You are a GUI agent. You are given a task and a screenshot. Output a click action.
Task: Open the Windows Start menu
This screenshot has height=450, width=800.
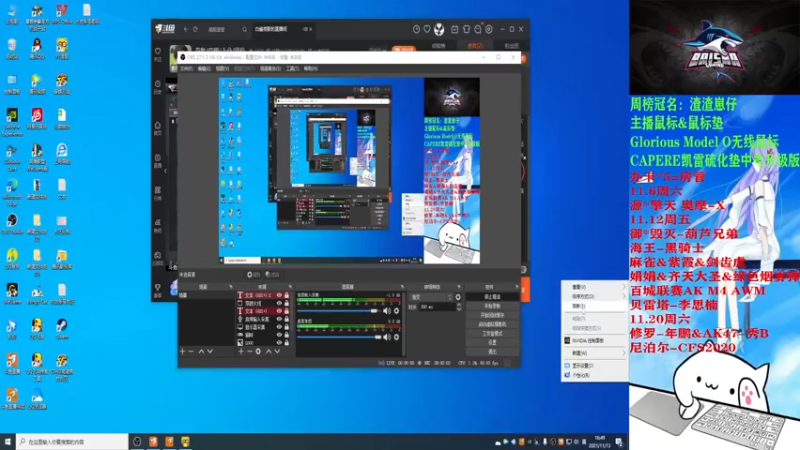tap(8, 441)
